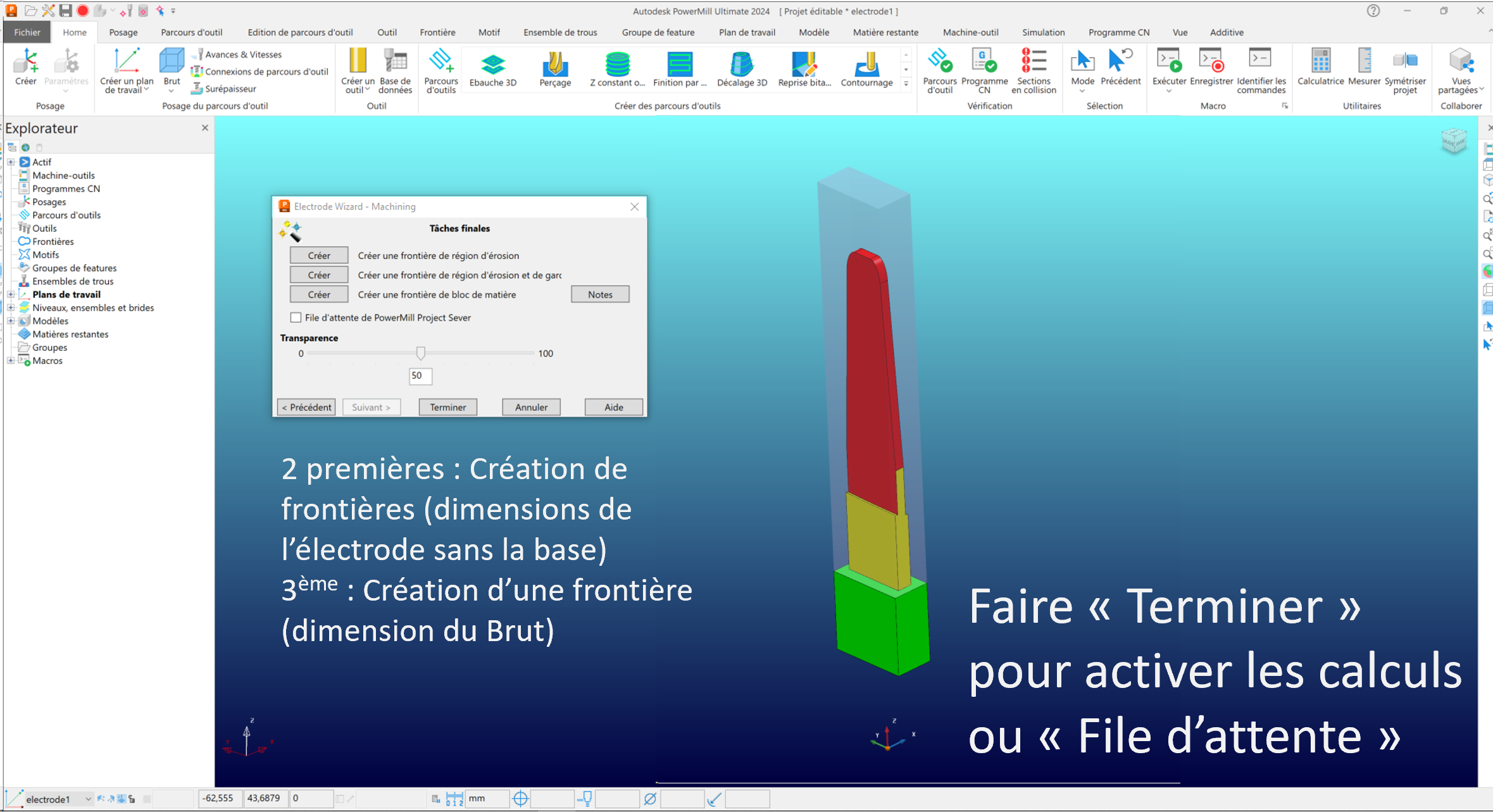Image resolution: width=1493 pixels, height=812 pixels.
Task: Click the transparency value field showing 50
Action: (420, 375)
